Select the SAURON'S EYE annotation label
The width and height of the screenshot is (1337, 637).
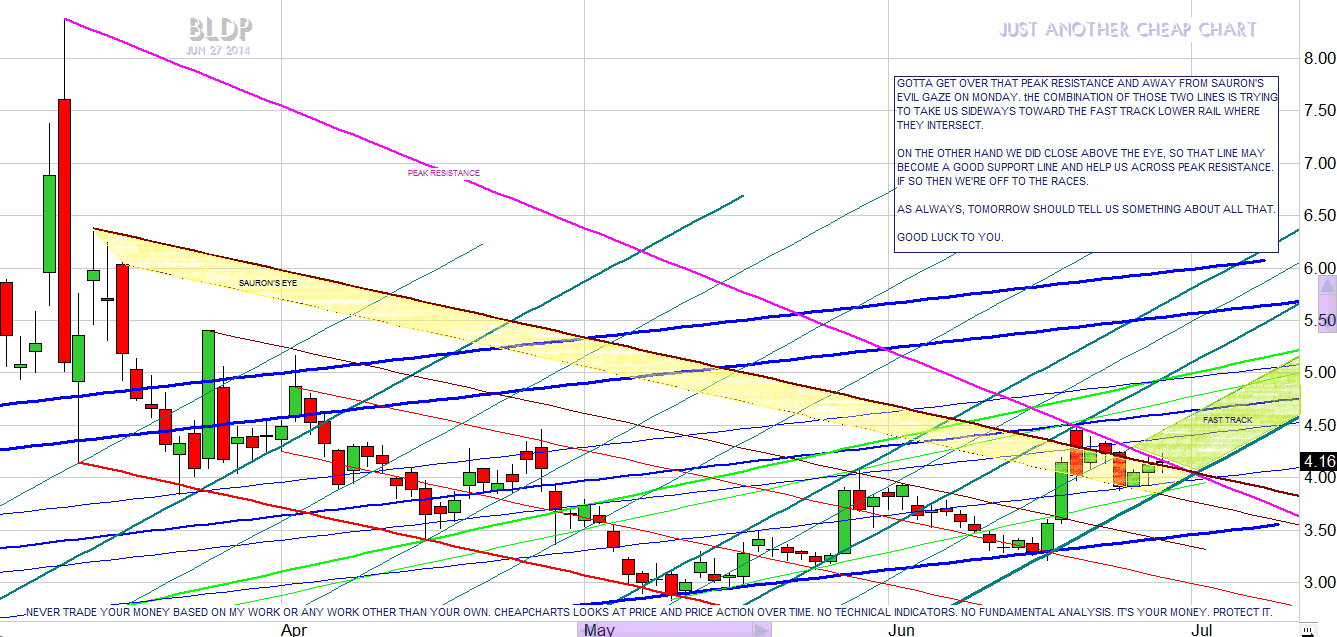(268, 283)
